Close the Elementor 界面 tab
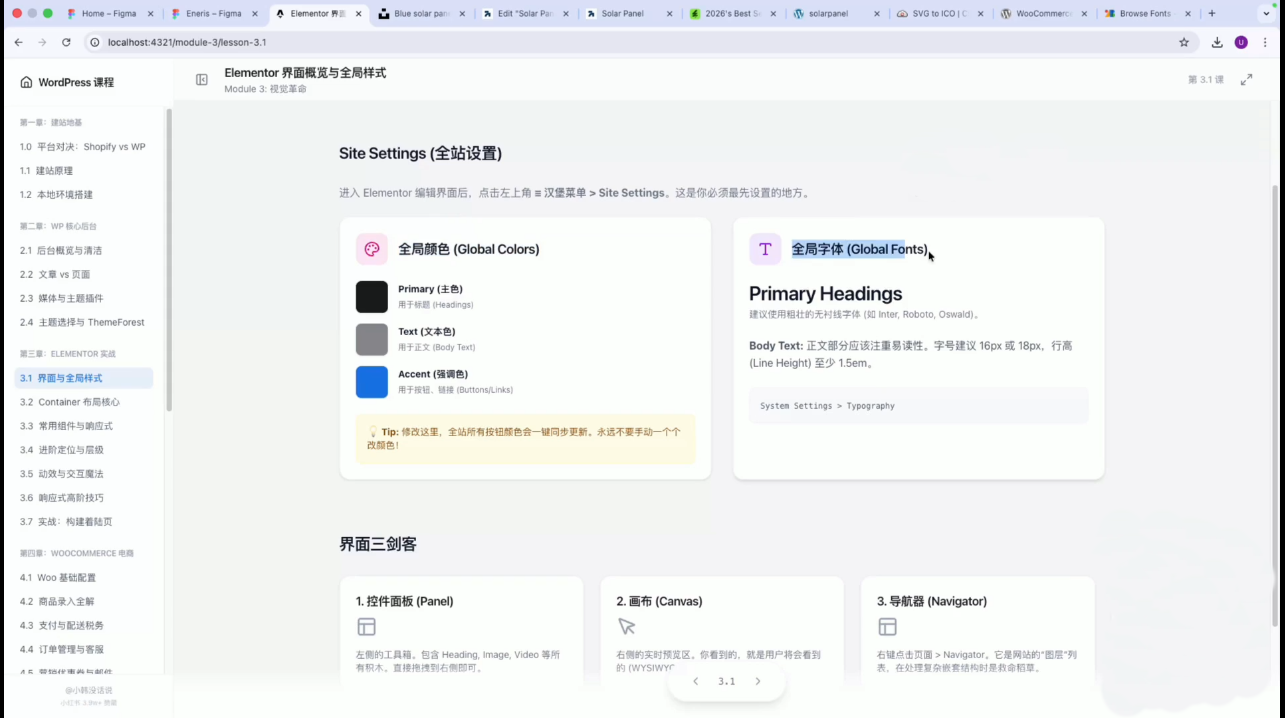The image size is (1285, 718). click(x=359, y=14)
